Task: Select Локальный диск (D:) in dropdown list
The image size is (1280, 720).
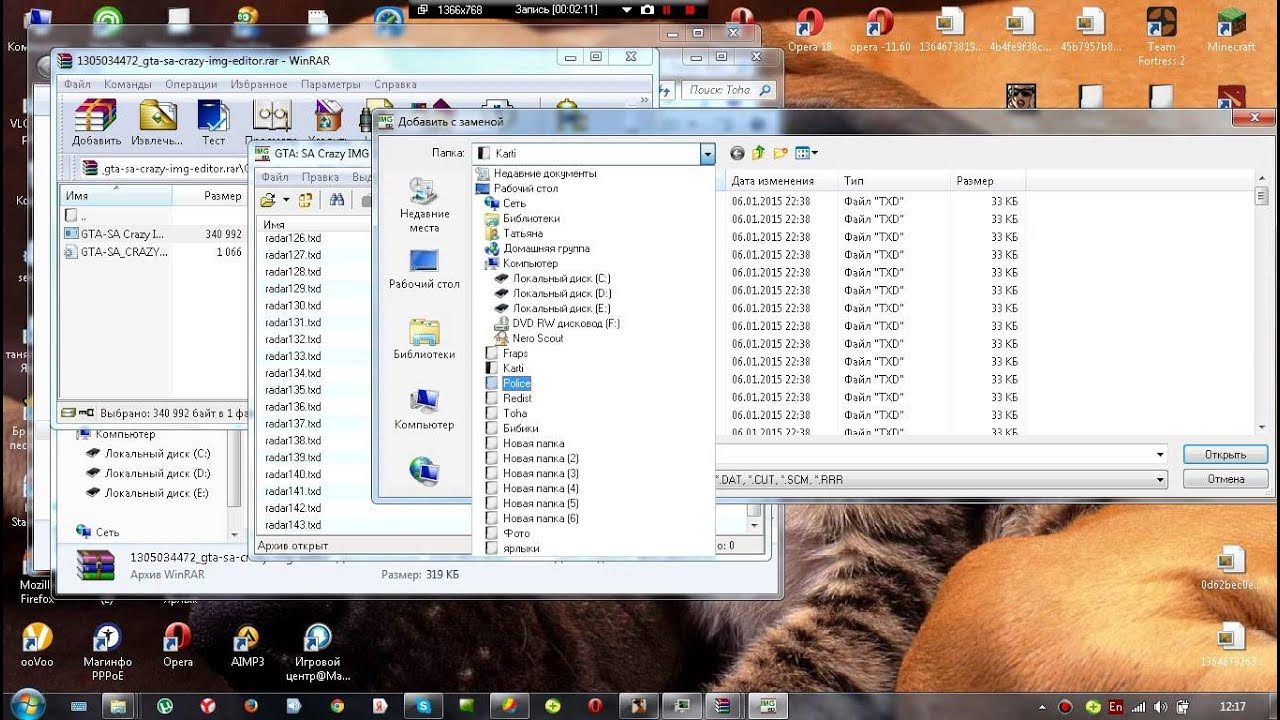Action: point(561,293)
